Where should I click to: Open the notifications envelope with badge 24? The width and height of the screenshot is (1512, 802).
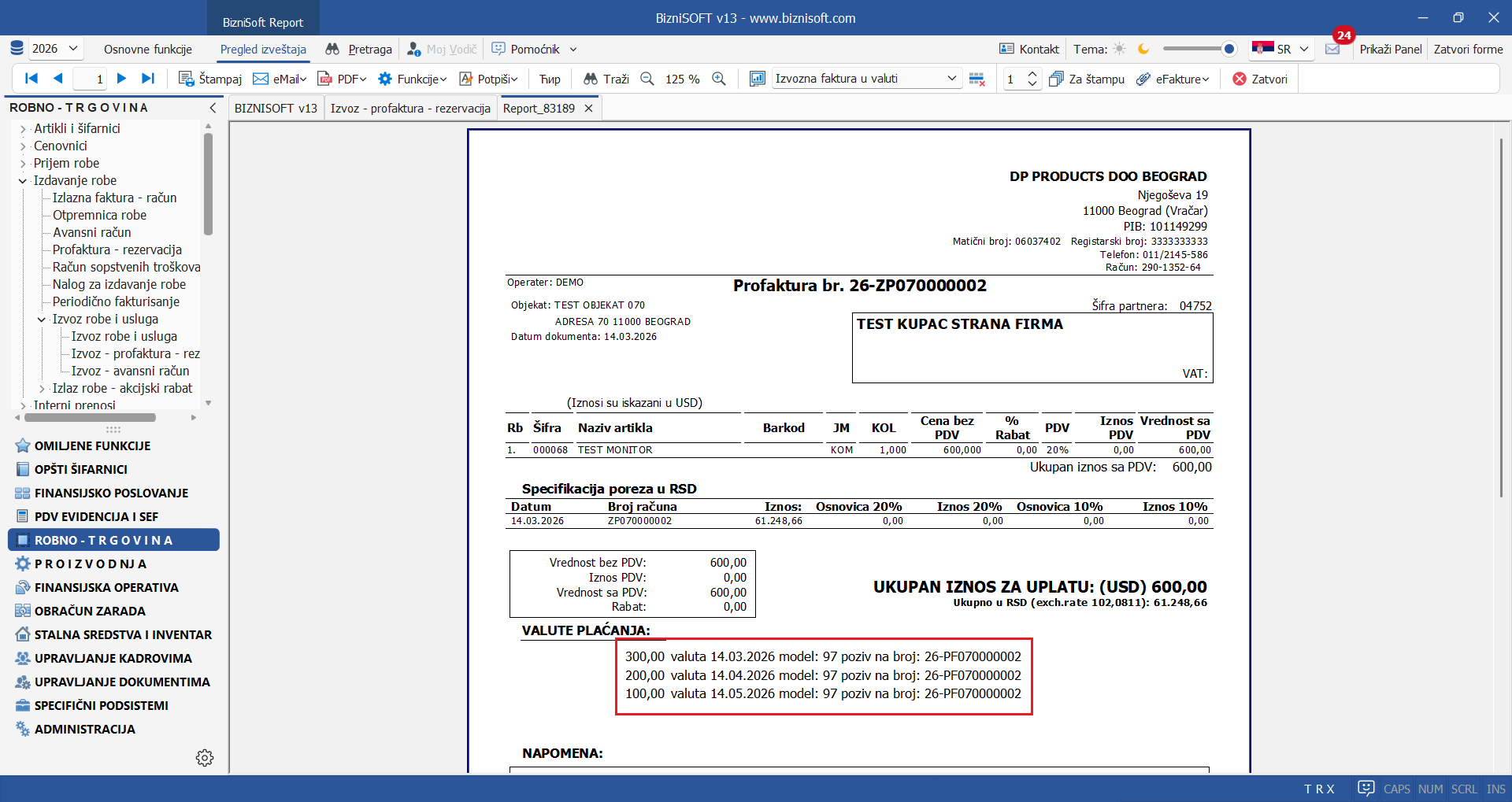point(1332,49)
